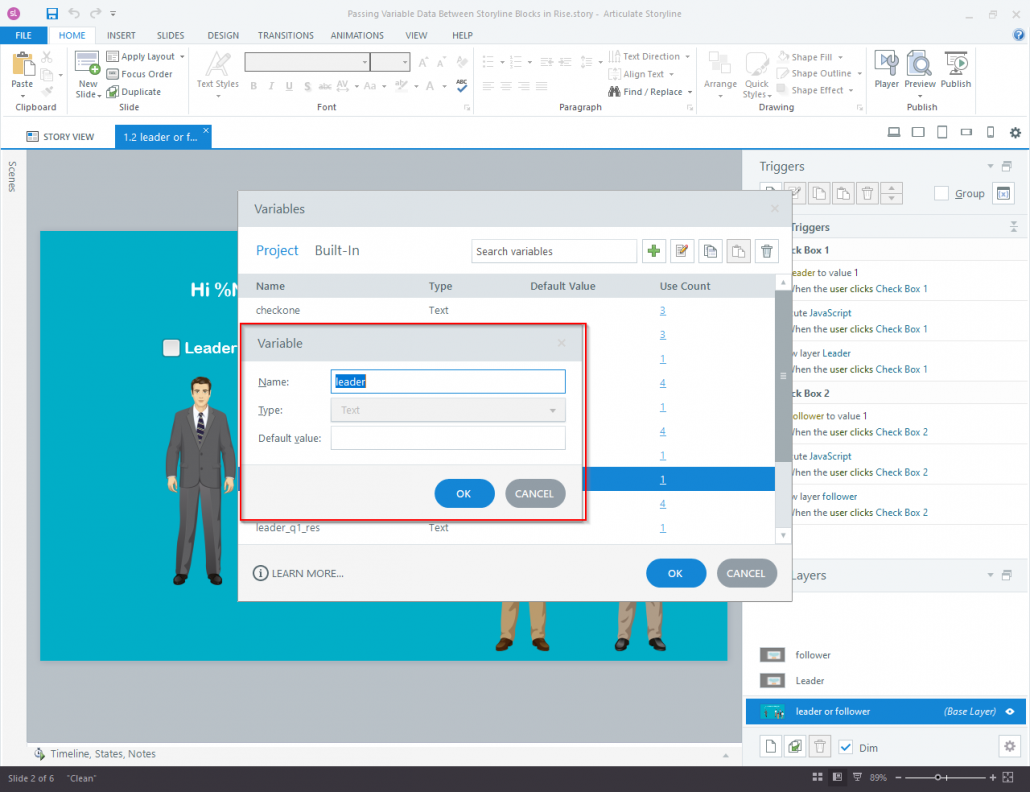Image resolution: width=1030 pixels, height=792 pixels.
Task: Enable the Group checkbox in the Triggers panel
Action: 940,193
